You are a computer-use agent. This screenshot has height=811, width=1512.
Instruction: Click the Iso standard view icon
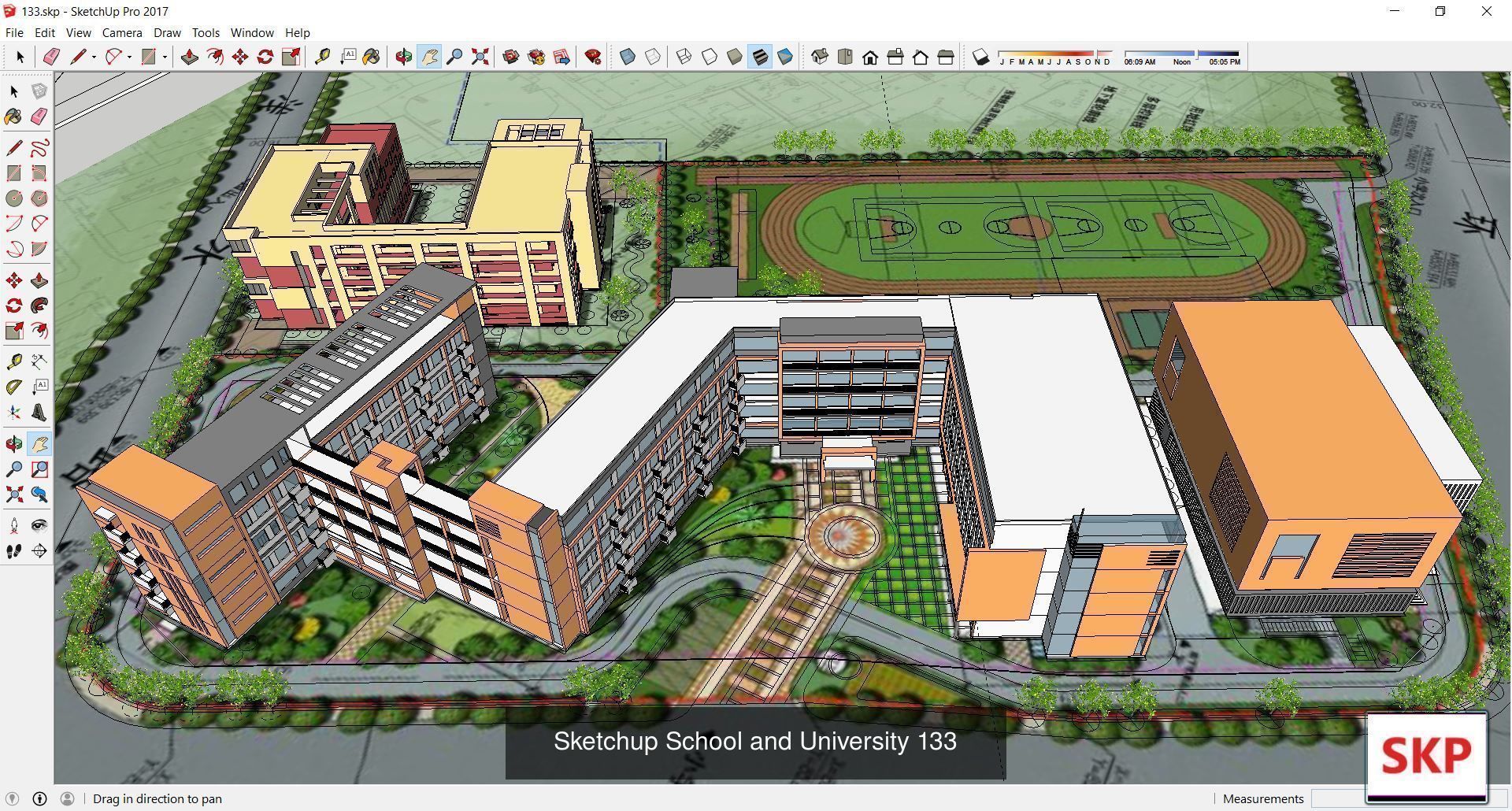(x=820, y=57)
